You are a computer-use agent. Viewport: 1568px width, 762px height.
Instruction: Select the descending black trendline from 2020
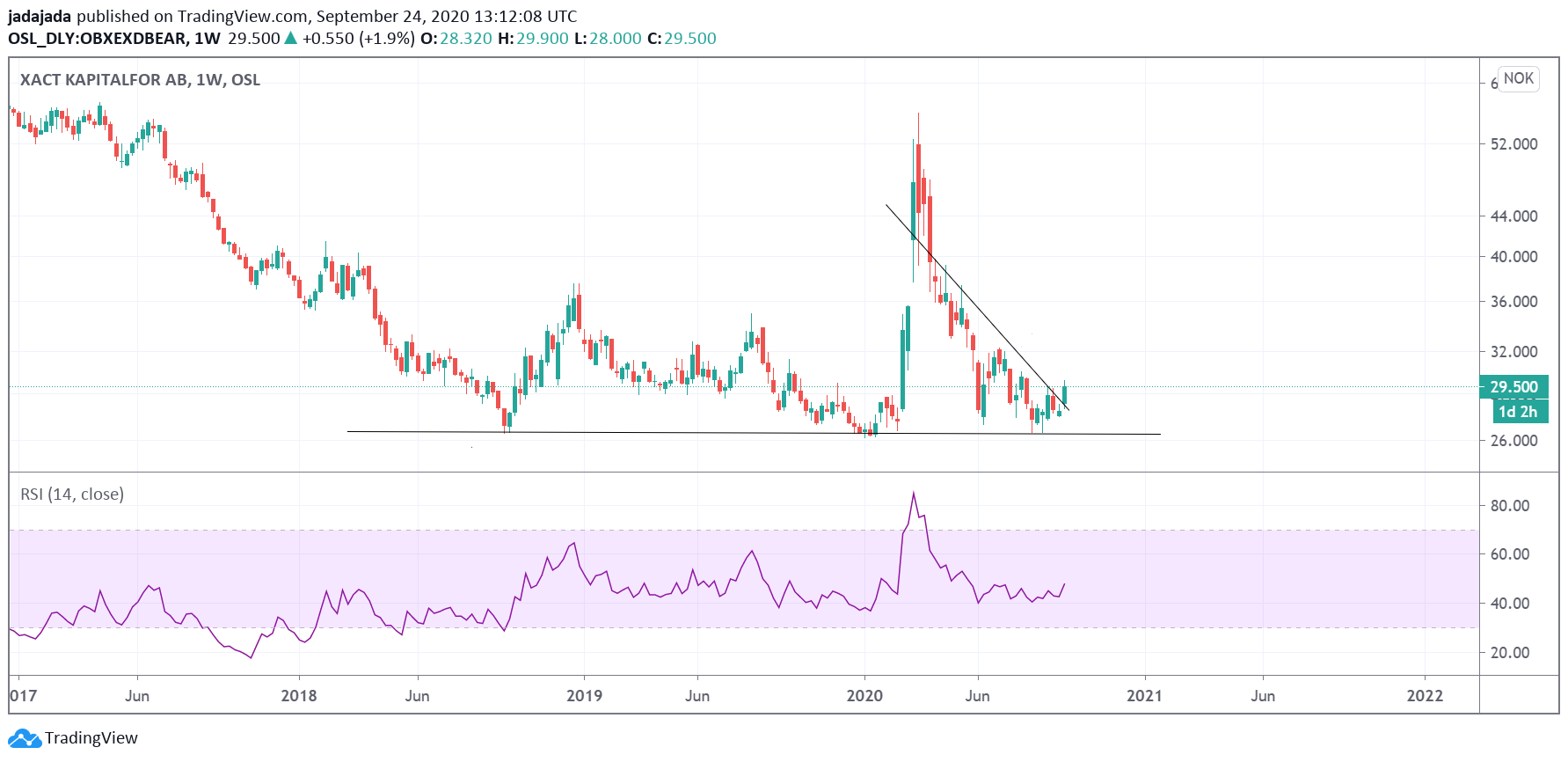pos(976,306)
